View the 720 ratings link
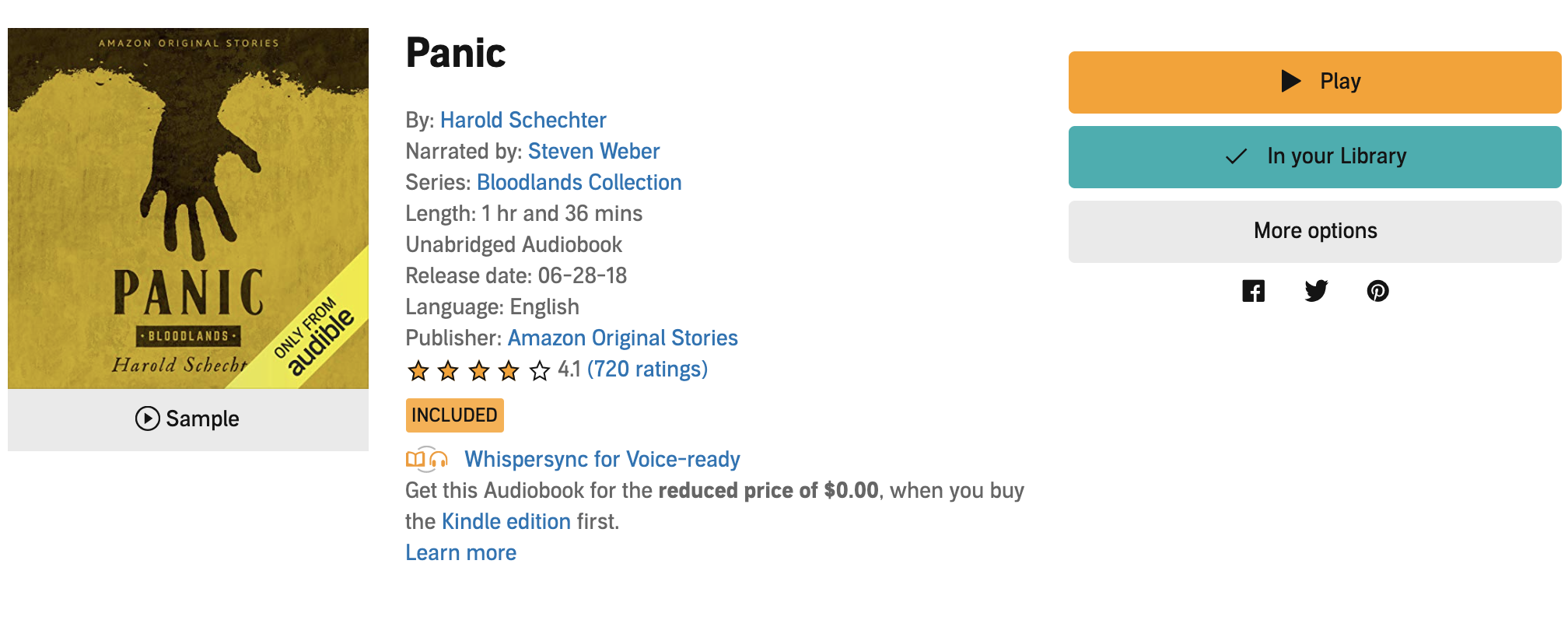Screen dimensions: 1568x627 [x=647, y=370]
